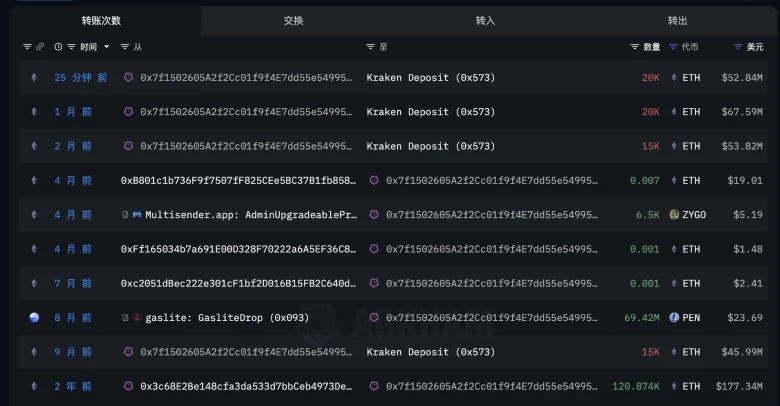Open the 美元 (USD) column filter

[x=738, y=47]
